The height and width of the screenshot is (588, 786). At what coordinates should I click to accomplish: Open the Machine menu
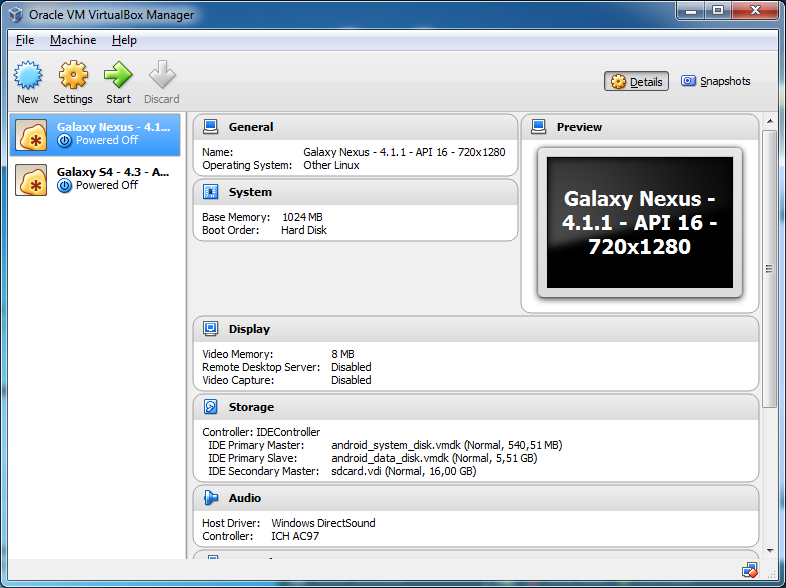tap(73, 40)
